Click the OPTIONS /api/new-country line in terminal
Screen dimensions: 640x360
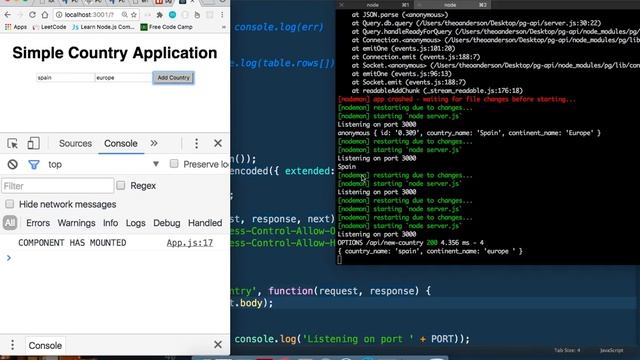click(411, 243)
